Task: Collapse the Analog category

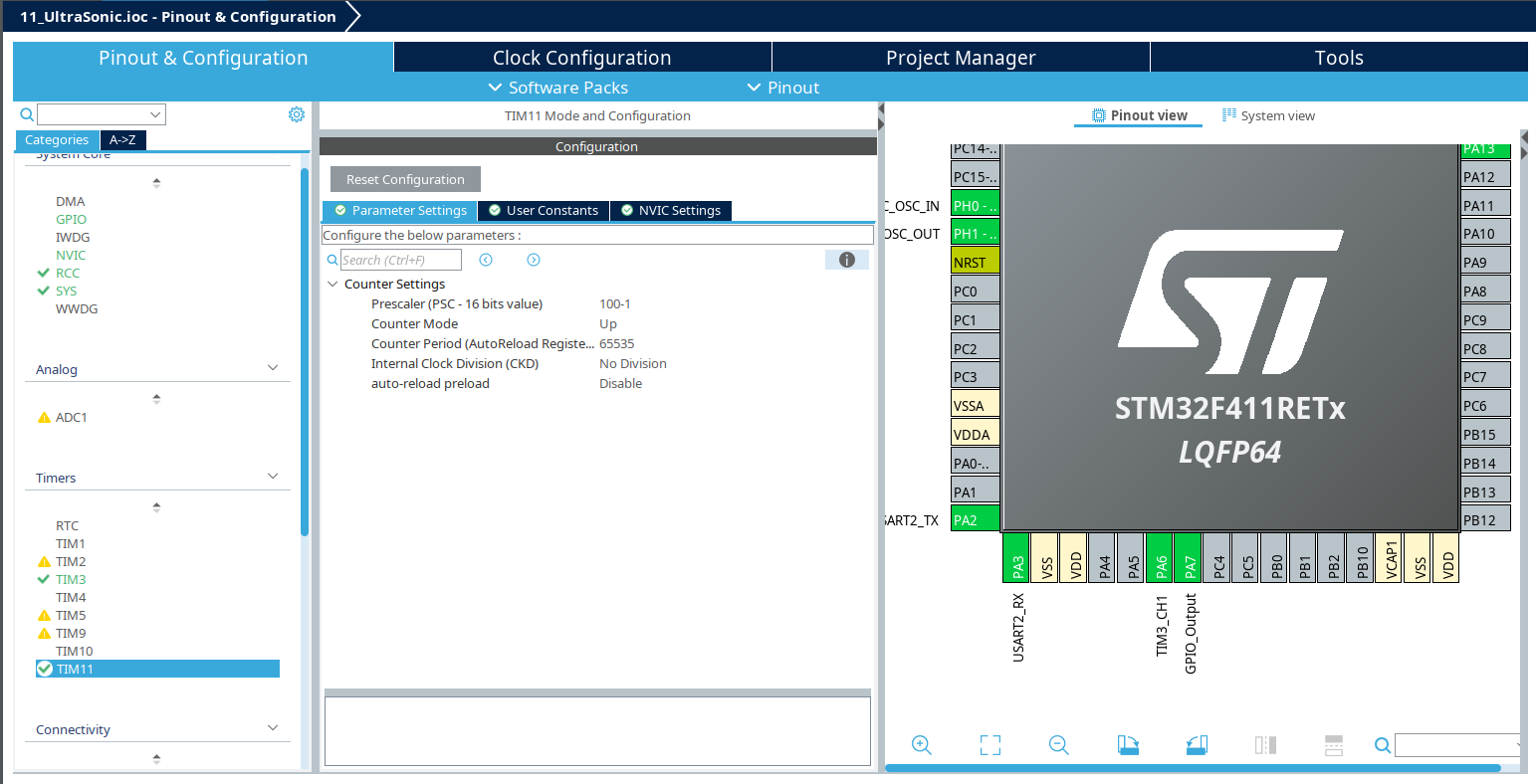Action: click(273, 368)
